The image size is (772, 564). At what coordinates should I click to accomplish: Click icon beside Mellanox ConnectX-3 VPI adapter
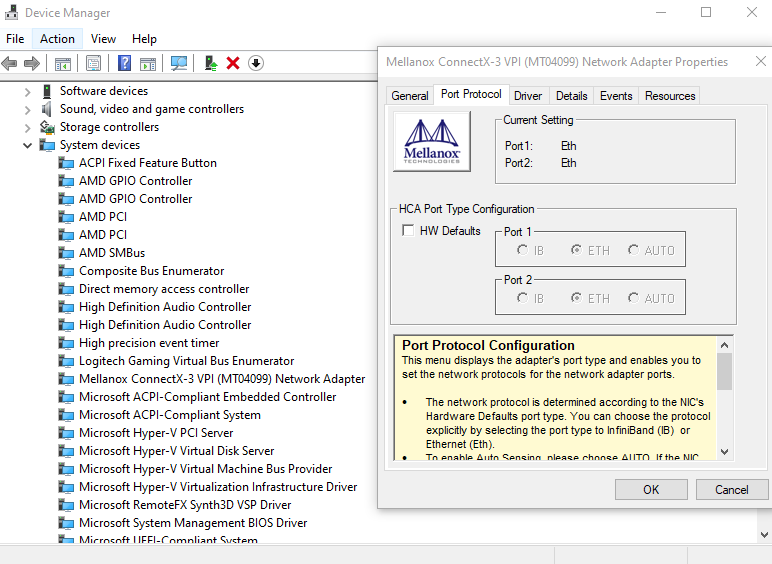(x=66, y=379)
